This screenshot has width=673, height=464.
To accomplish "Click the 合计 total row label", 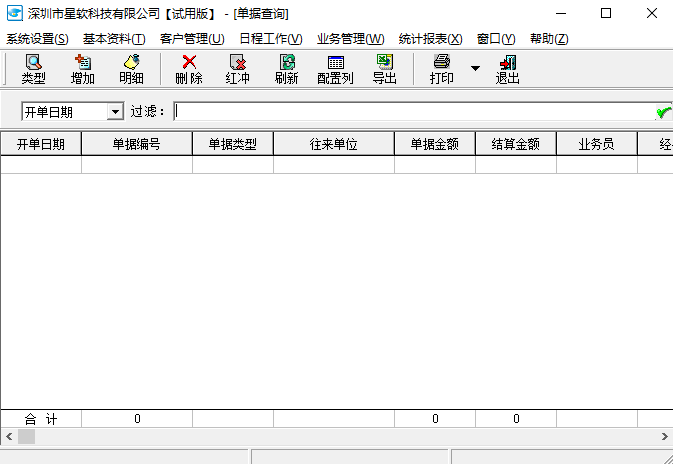I will pyautogui.click(x=41, y=419).
